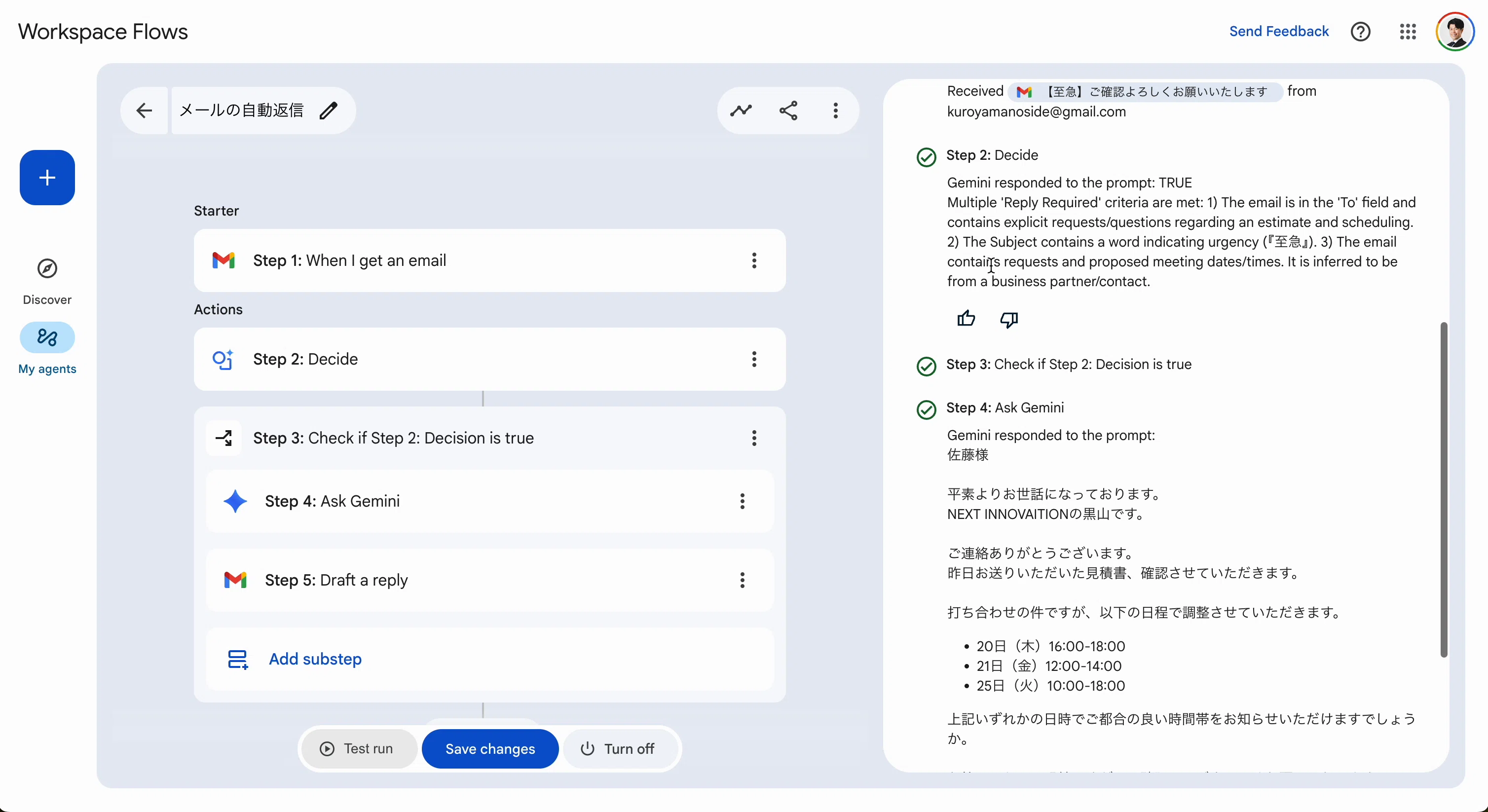Open the account profile avatar
The height and width of the screenshot is (812, 1488).
point(1455,31)
